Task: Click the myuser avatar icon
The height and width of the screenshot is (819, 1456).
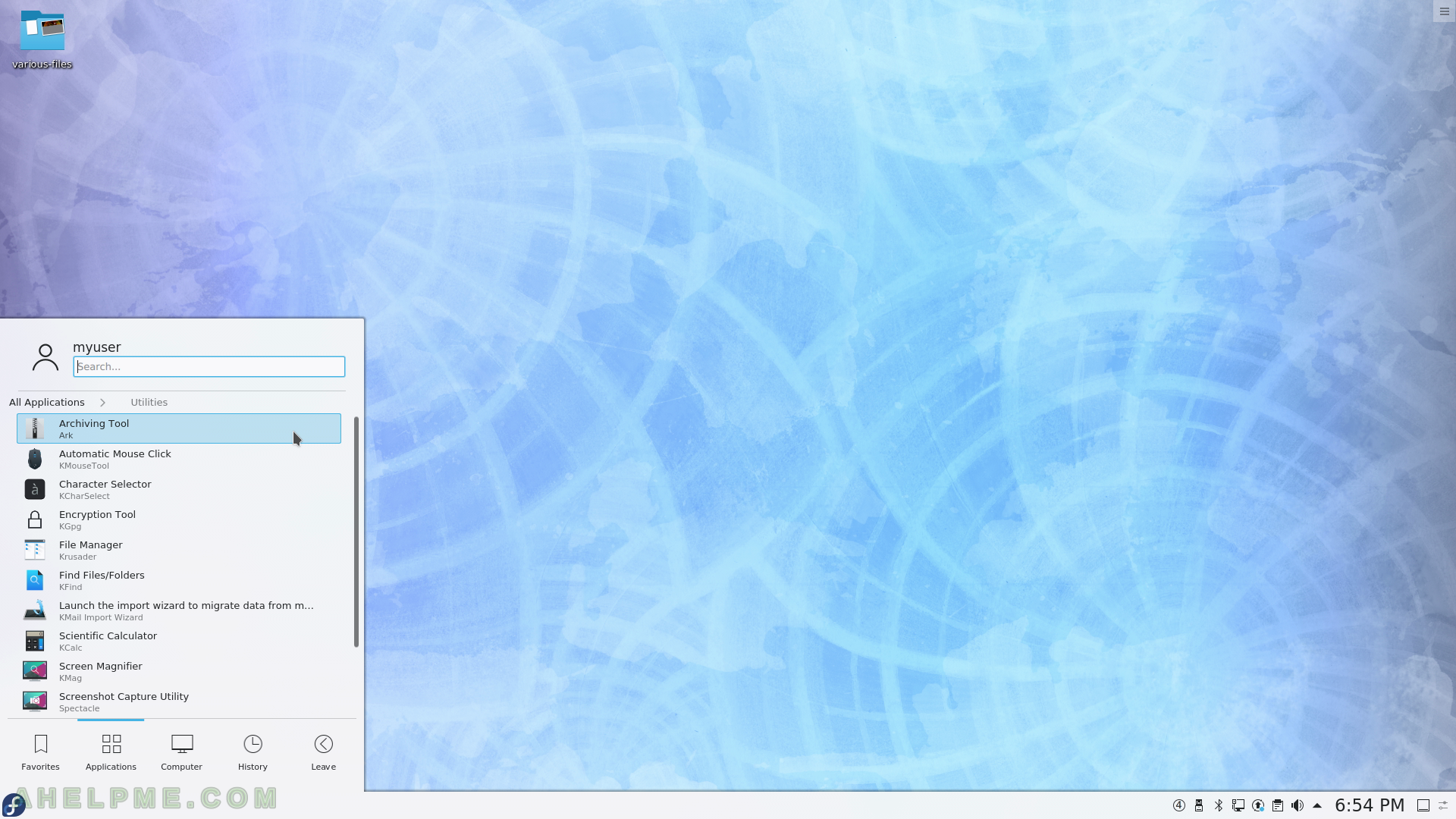Action: (45, 357)
